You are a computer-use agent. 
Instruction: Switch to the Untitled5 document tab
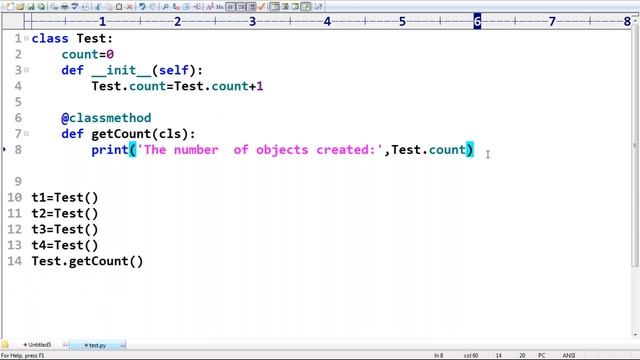click(38, 345)
